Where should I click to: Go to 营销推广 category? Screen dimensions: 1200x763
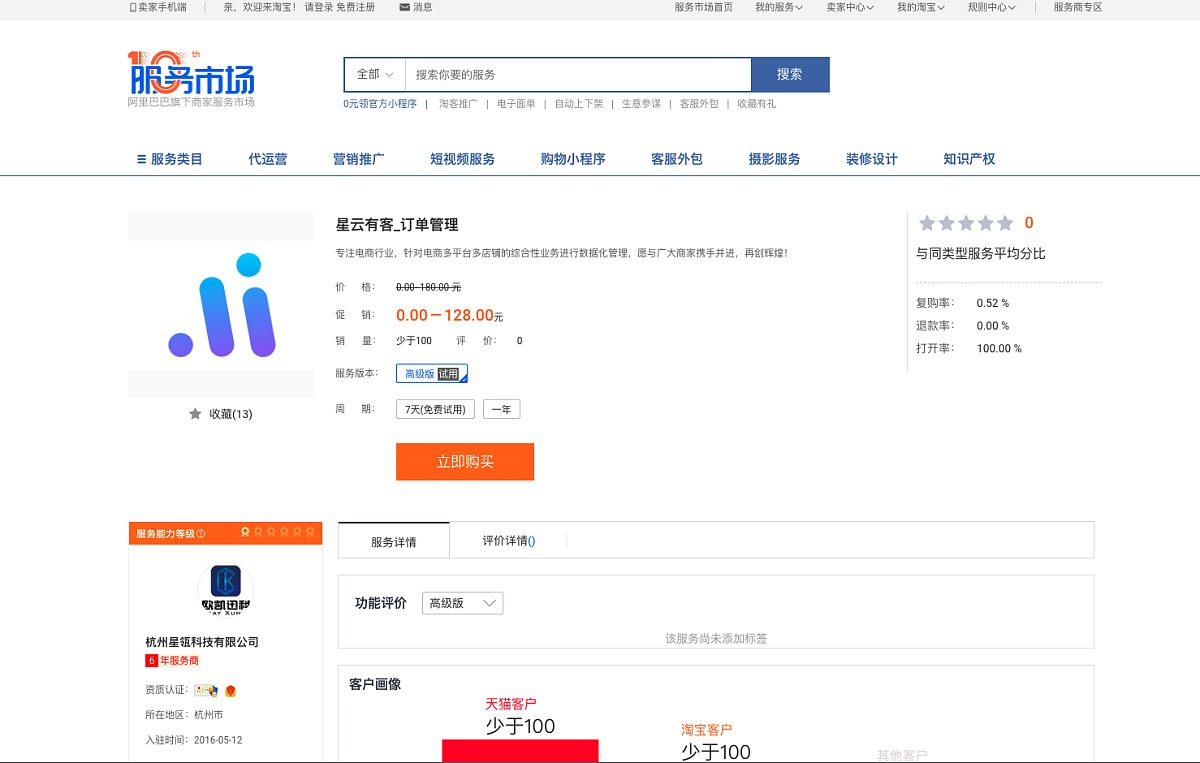click(x=359, y=159)
